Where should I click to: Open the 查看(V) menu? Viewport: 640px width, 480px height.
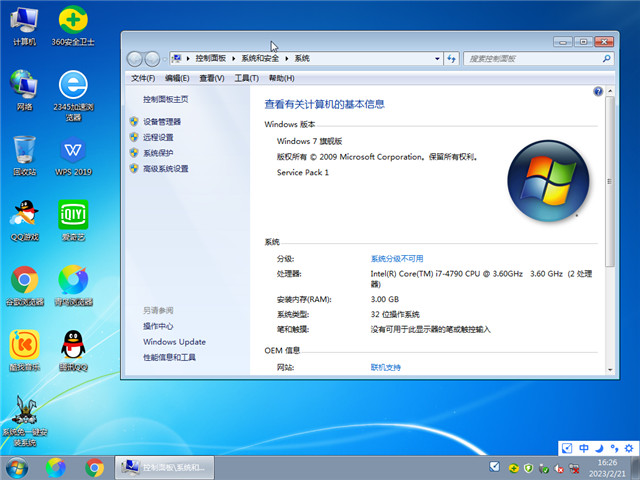click(x=212, y=78)
